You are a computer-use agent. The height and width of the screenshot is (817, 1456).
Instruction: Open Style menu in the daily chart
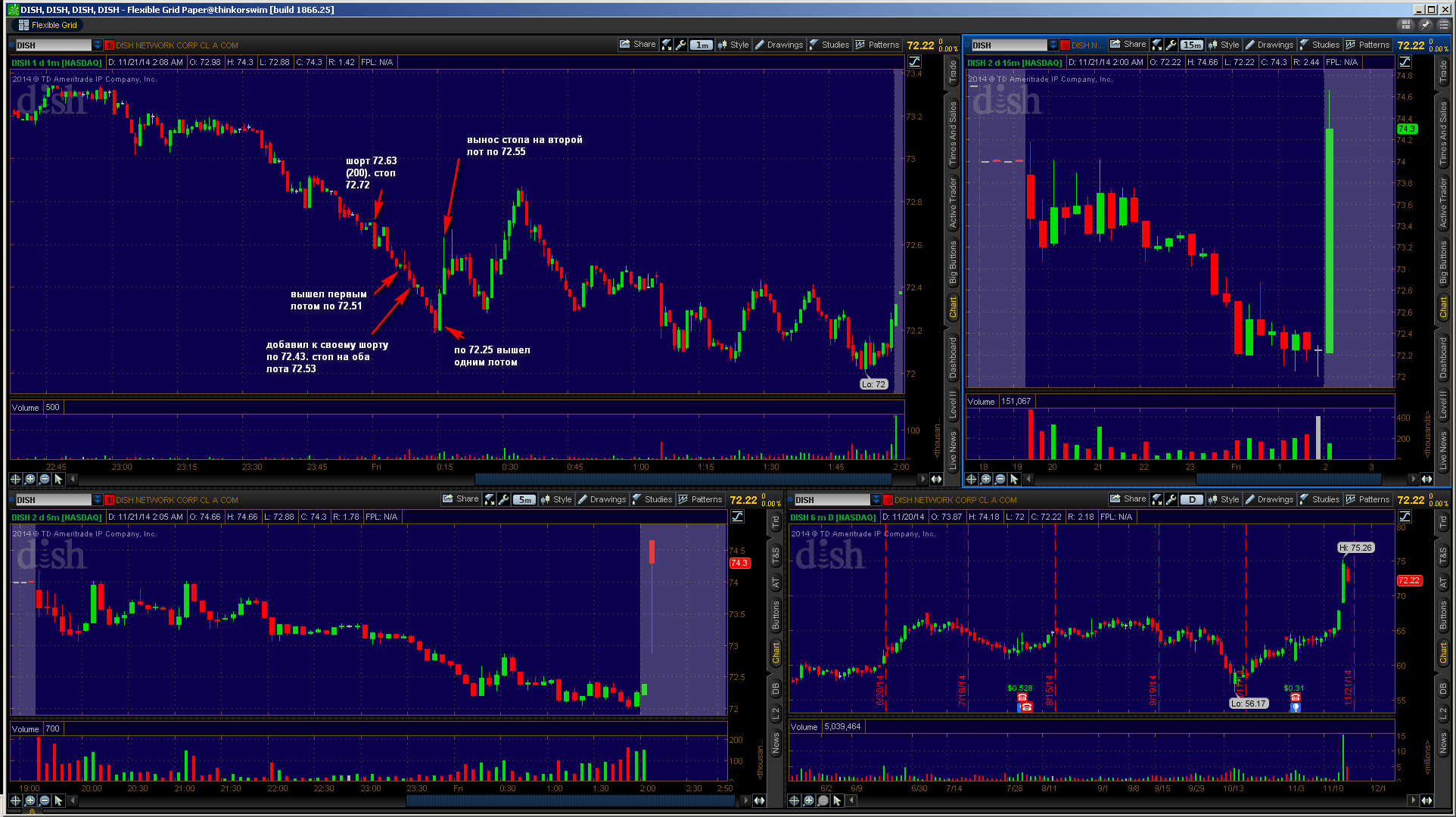[x=1223, y=499]
